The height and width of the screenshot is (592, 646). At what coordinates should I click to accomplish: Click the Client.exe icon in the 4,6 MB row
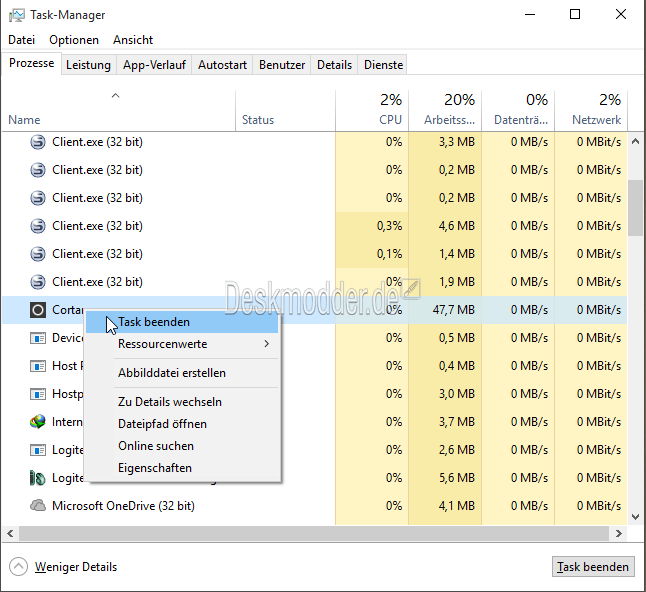(38, 226)
